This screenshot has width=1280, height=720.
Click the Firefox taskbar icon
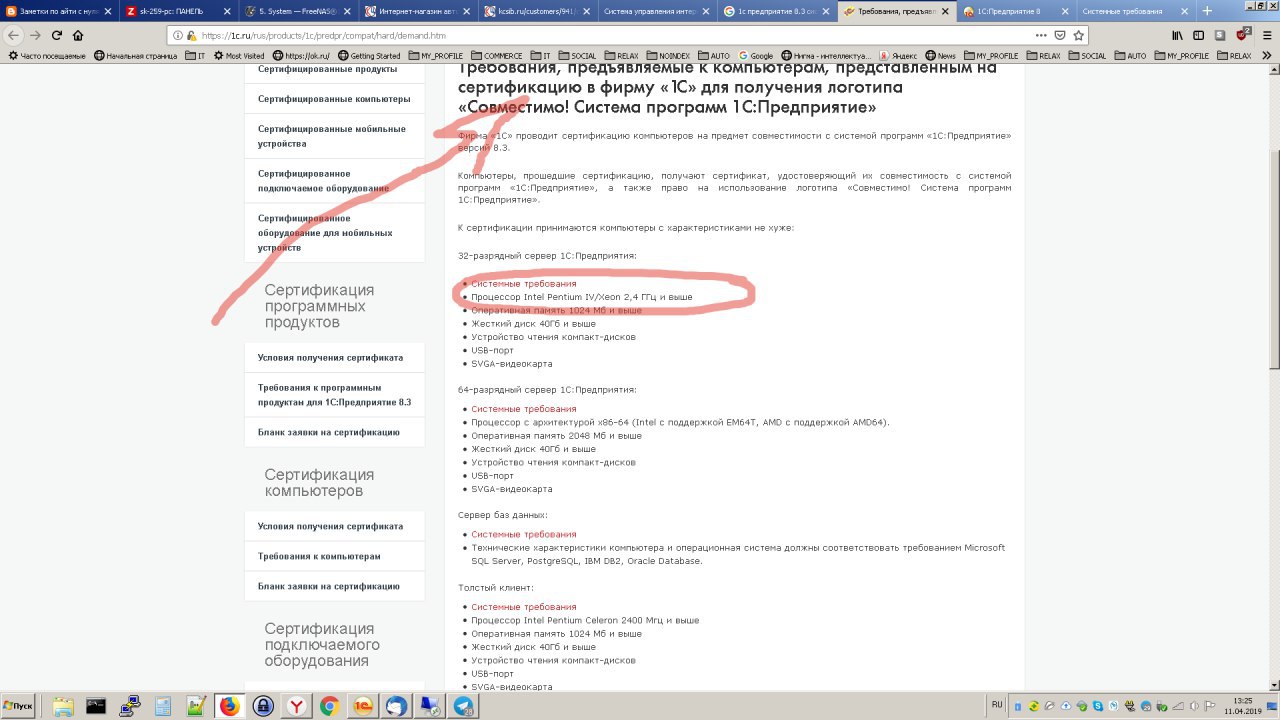click(x=229, y=706)
